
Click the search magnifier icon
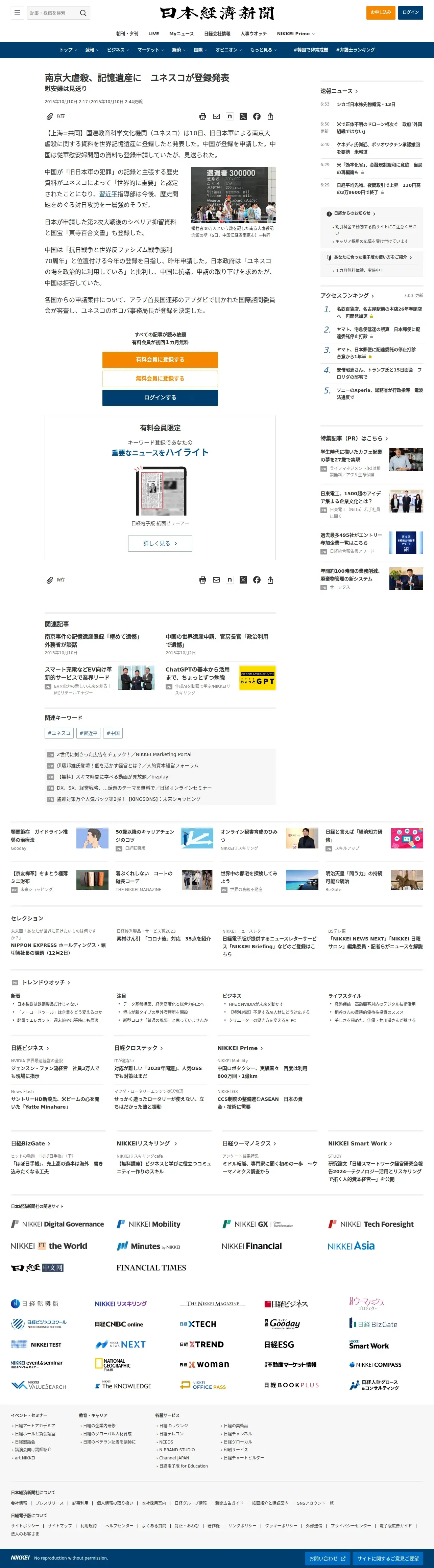pos(83,13)
